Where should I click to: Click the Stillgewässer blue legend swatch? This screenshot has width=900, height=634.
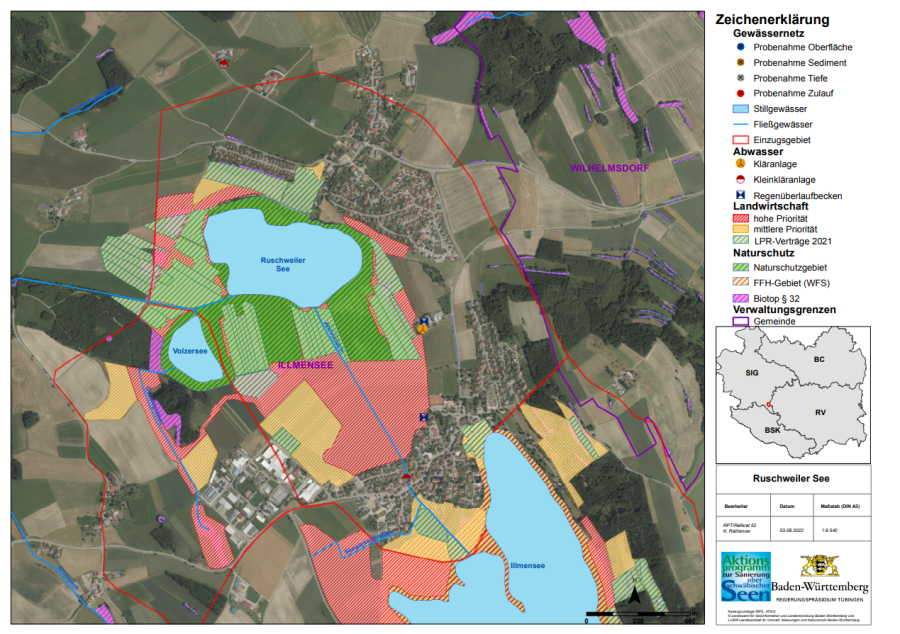(739, 108)
